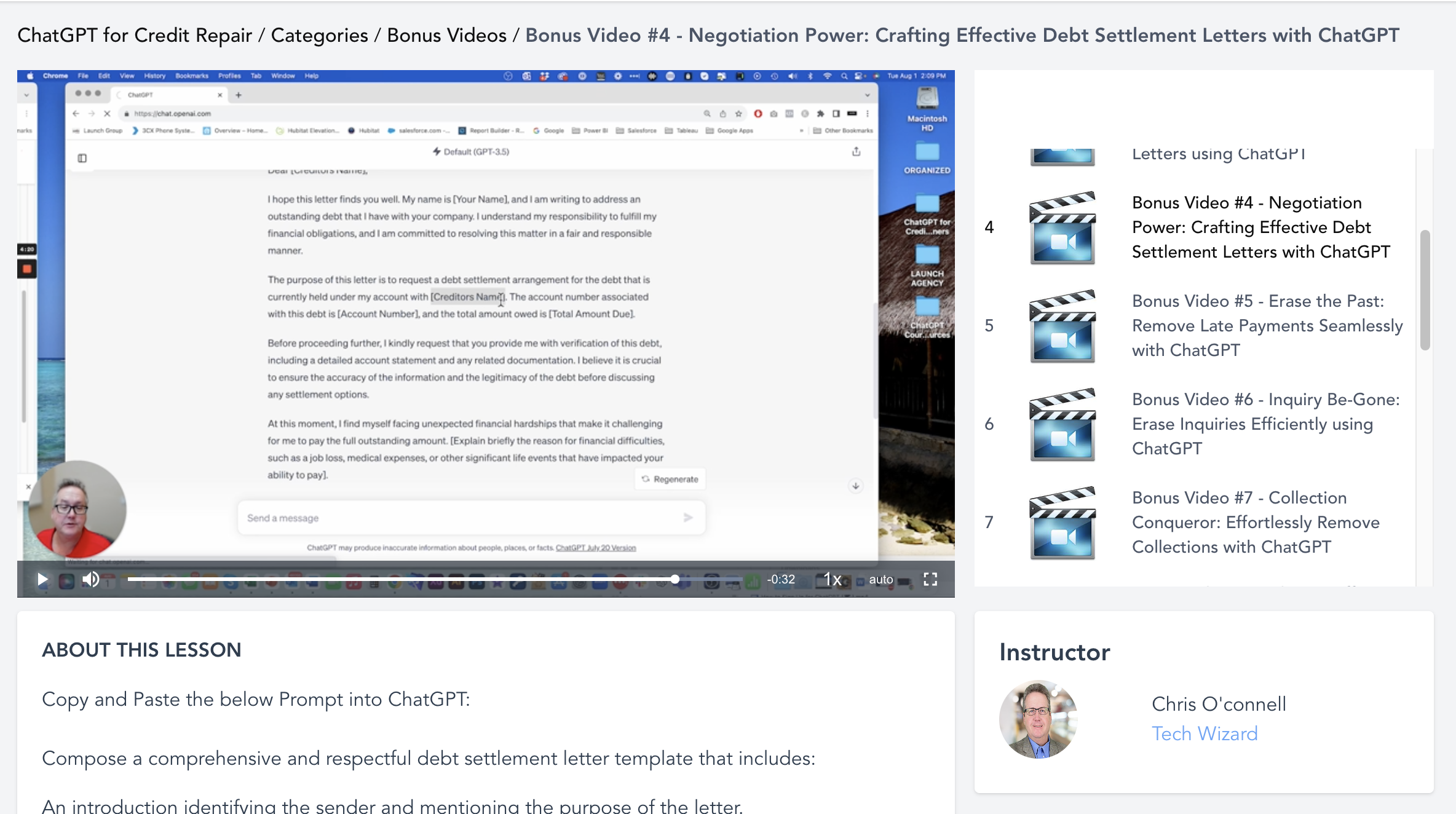Click lesson number 5 in the playlist

pos(989,325)
